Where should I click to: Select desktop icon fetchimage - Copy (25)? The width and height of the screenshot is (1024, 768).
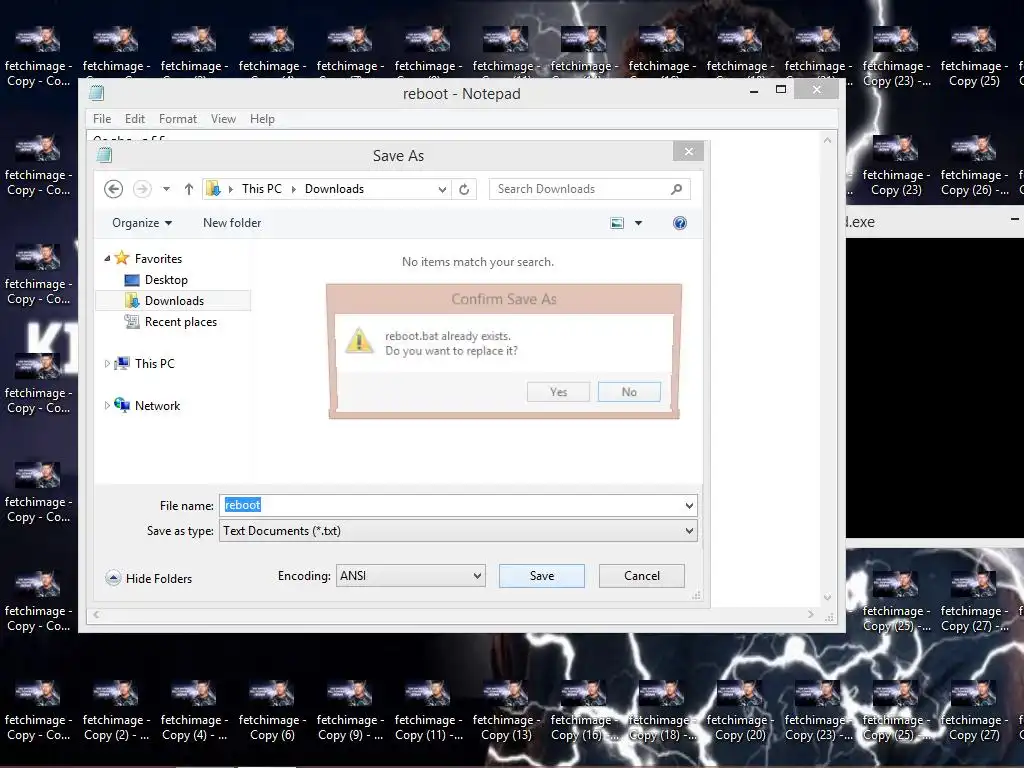[974, 56]
